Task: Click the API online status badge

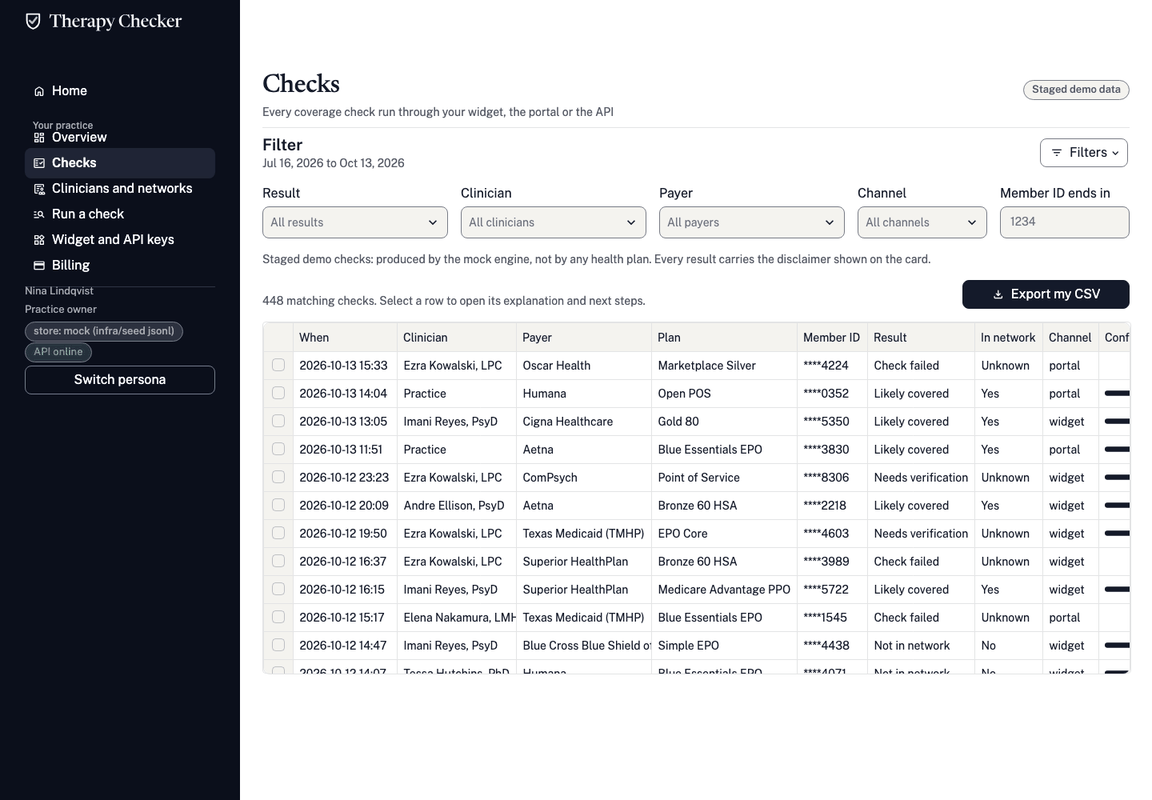Action: coord(58,352)
